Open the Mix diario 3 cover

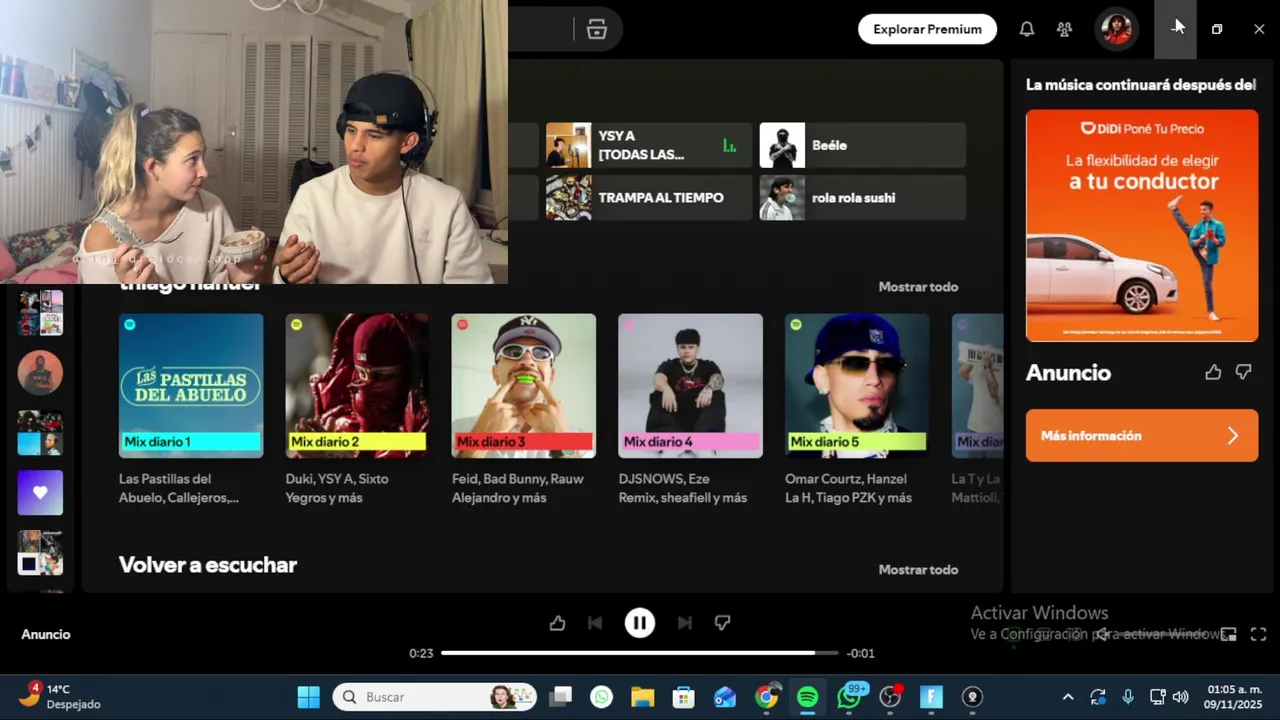pyautogui.click(x=524, y=386)
